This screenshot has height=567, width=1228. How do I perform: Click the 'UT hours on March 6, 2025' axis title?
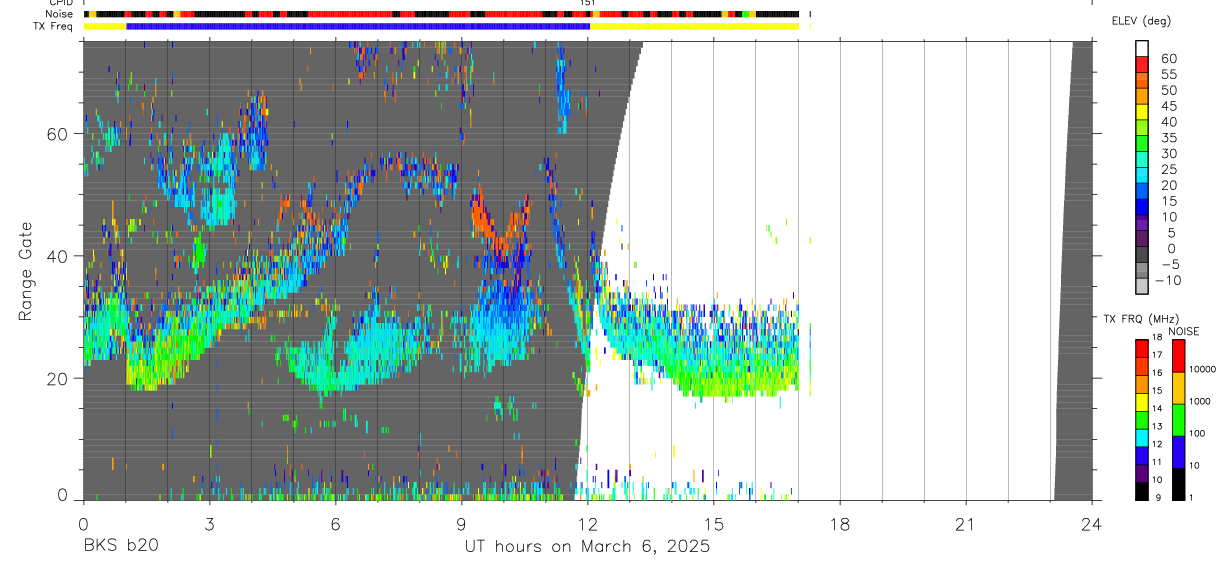coord(587,547)
